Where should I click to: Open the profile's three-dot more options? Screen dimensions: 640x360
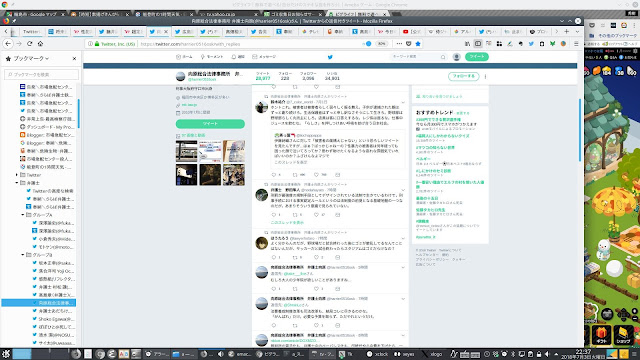[x=485, y=76]
